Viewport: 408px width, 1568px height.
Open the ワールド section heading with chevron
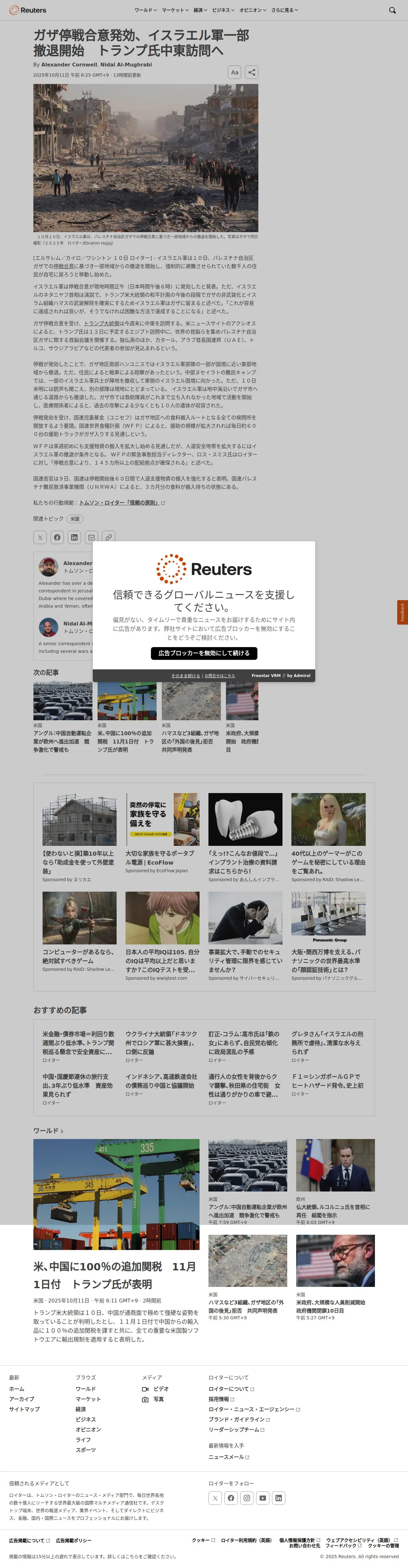click(48, 1130)
